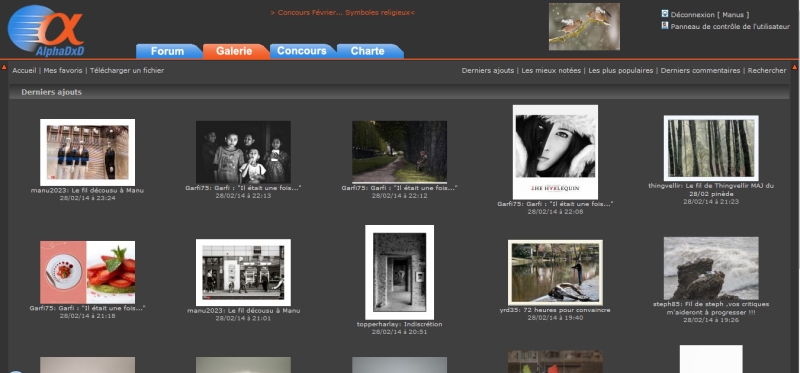Open the fisherman by the lake thumbnail

(555, 272)
